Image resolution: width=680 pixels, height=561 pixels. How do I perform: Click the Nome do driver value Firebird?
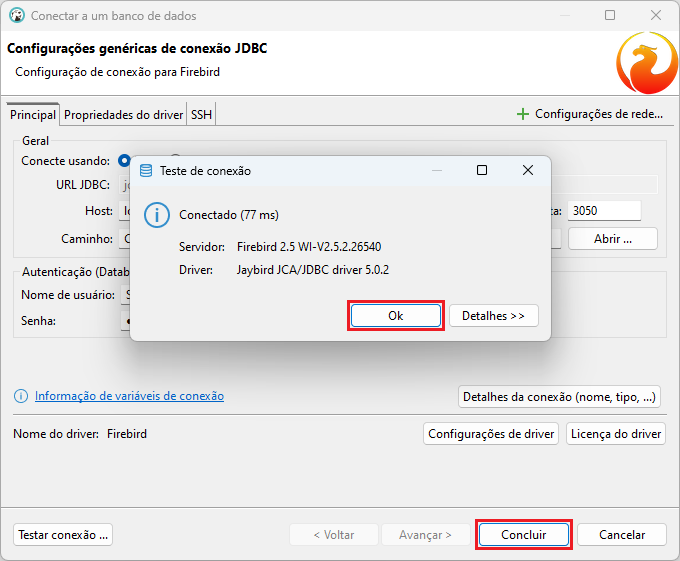click(127, 434)
